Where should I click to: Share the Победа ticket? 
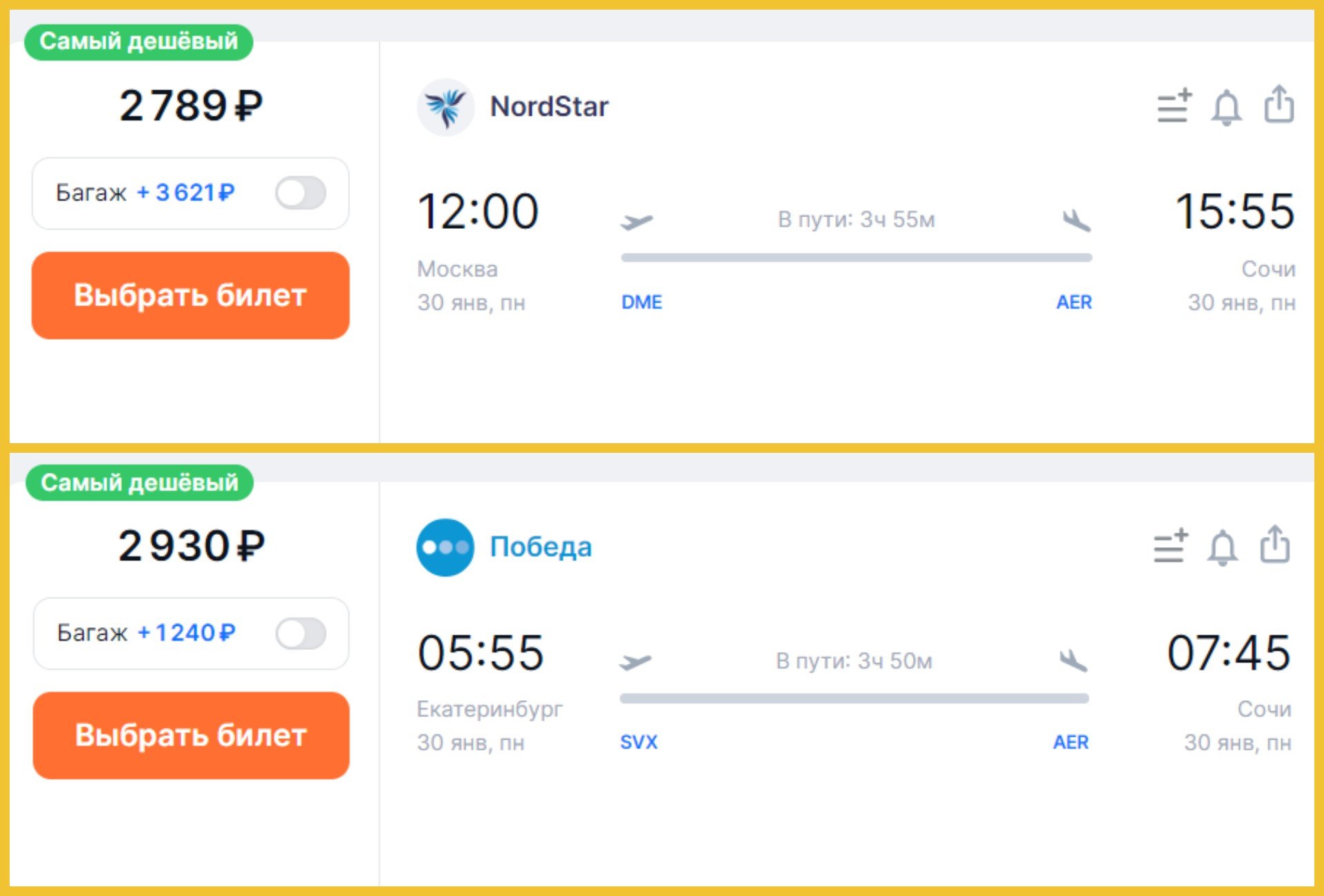coord(1274,545)
